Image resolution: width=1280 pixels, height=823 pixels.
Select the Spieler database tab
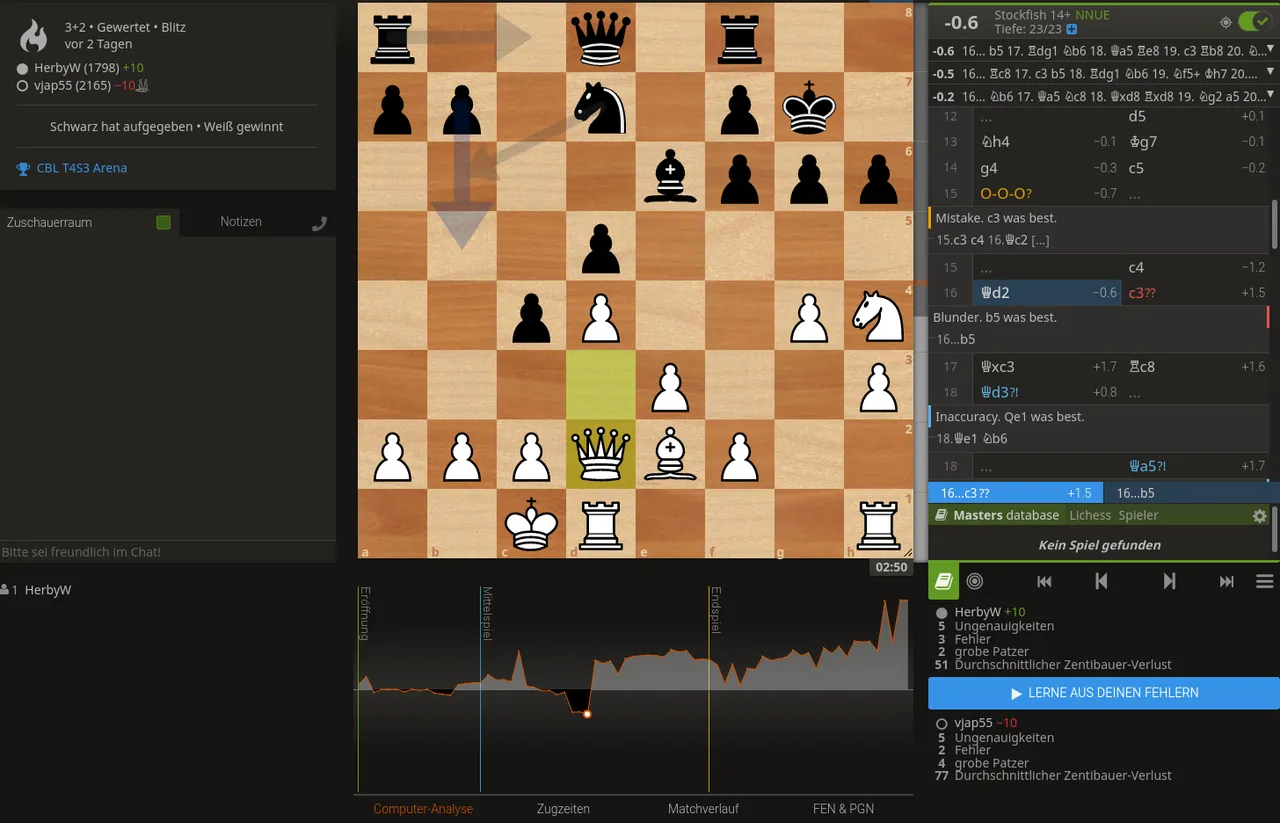tap(1138, 516)
